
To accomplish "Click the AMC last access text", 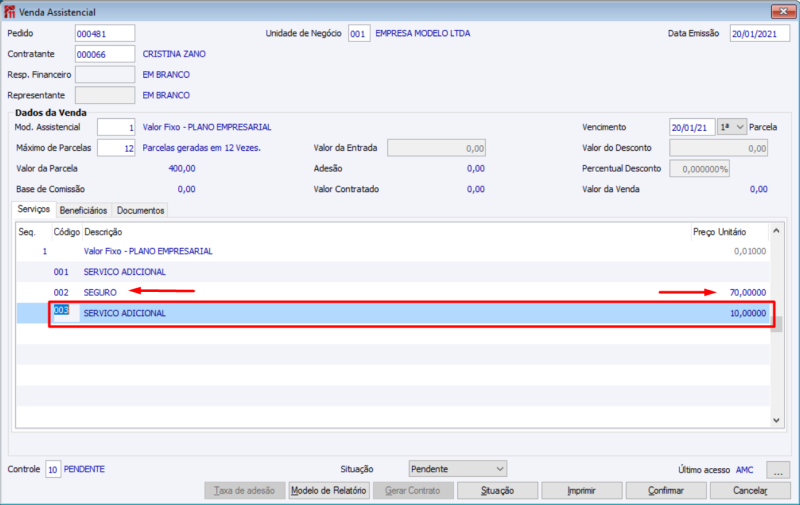I will (x=744, y=470).
